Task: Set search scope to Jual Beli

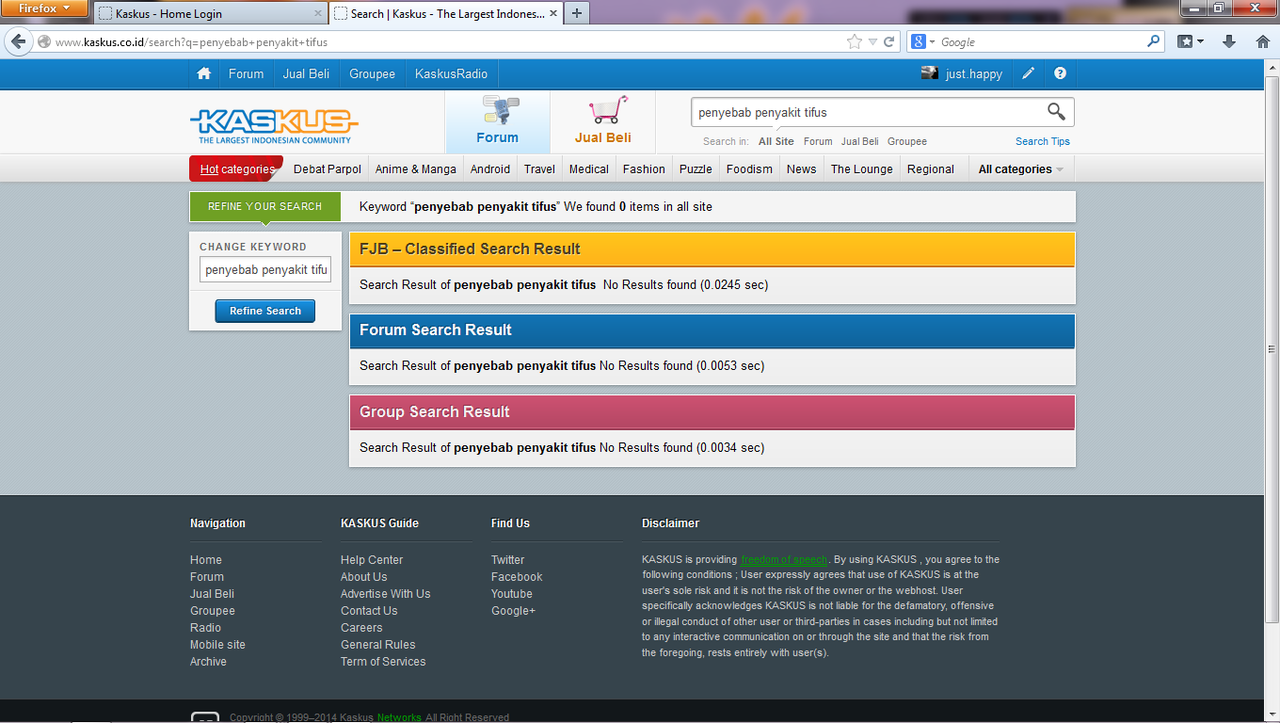Action: point(860,141)
